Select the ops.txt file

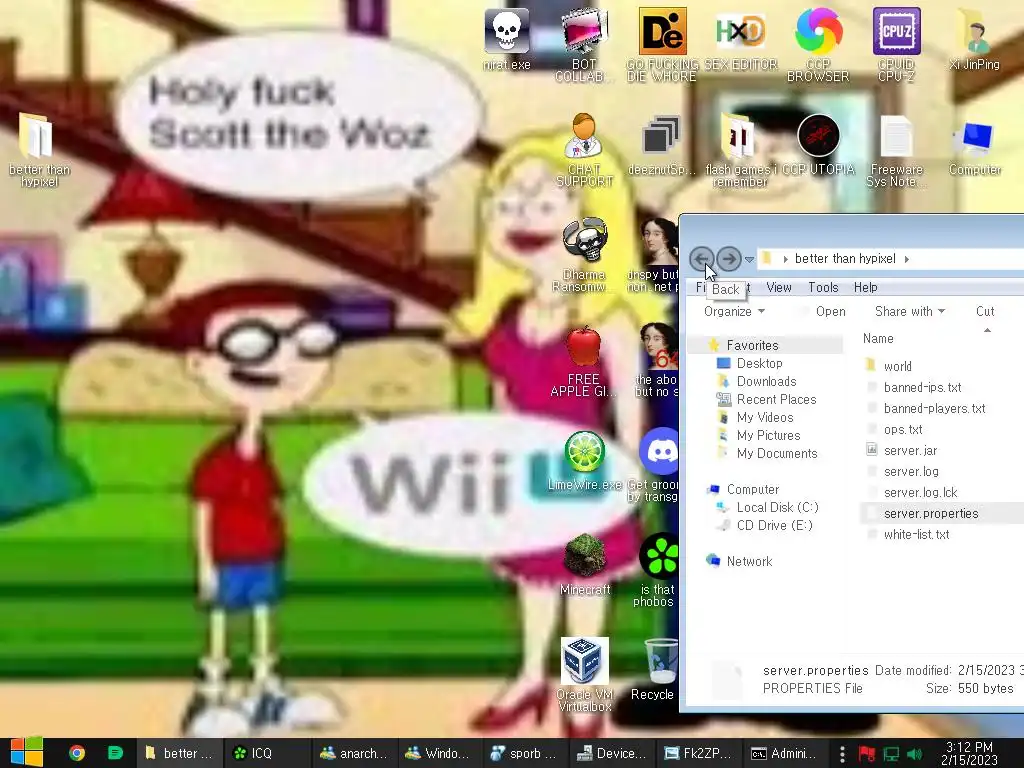point(903,429)
